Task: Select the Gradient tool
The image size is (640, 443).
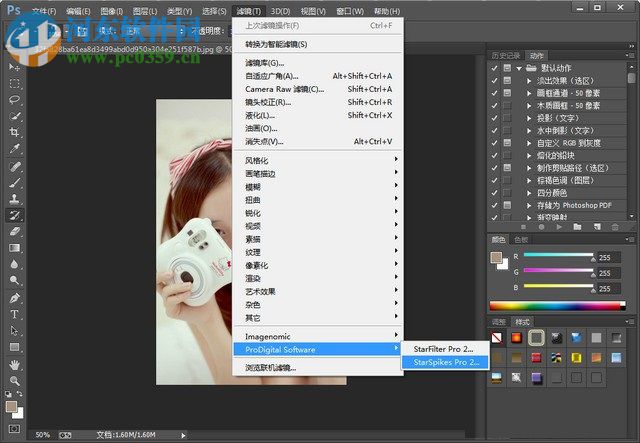Action: [x=14, y=248]
